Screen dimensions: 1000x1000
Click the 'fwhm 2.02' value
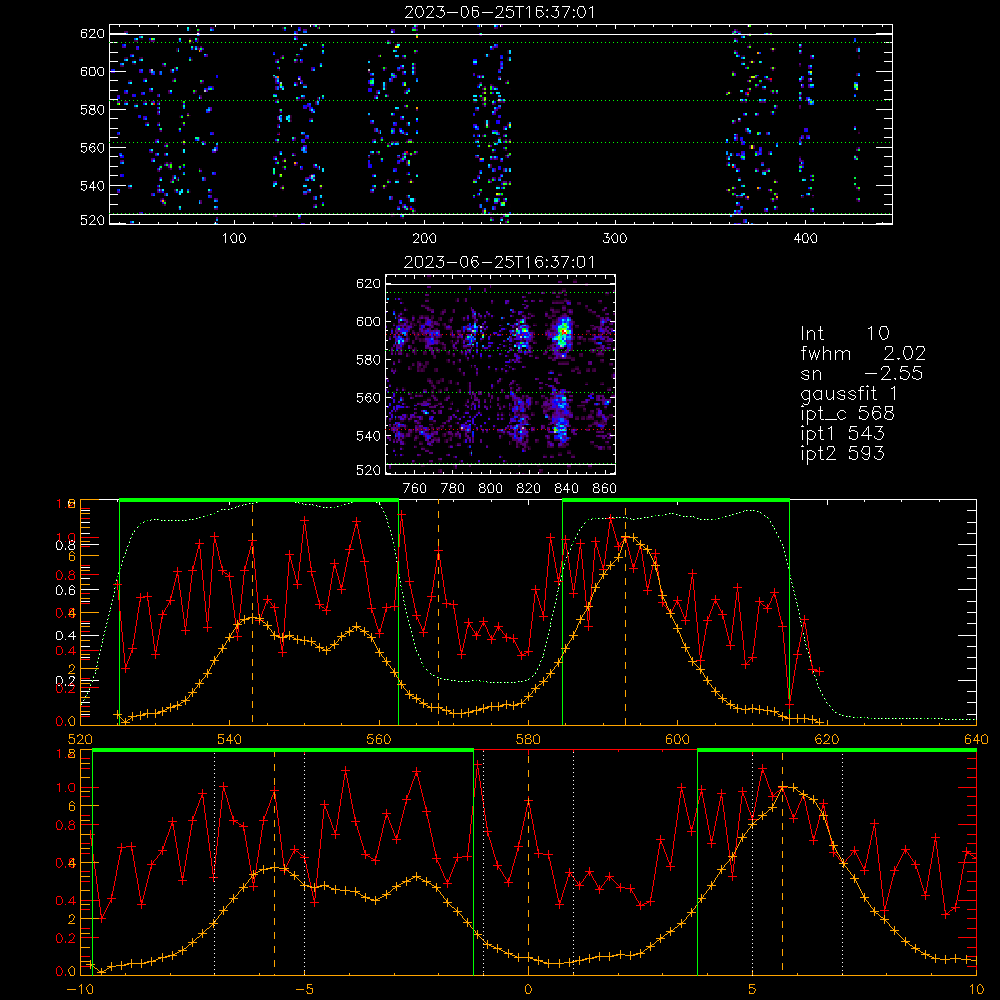click(864, 353)
